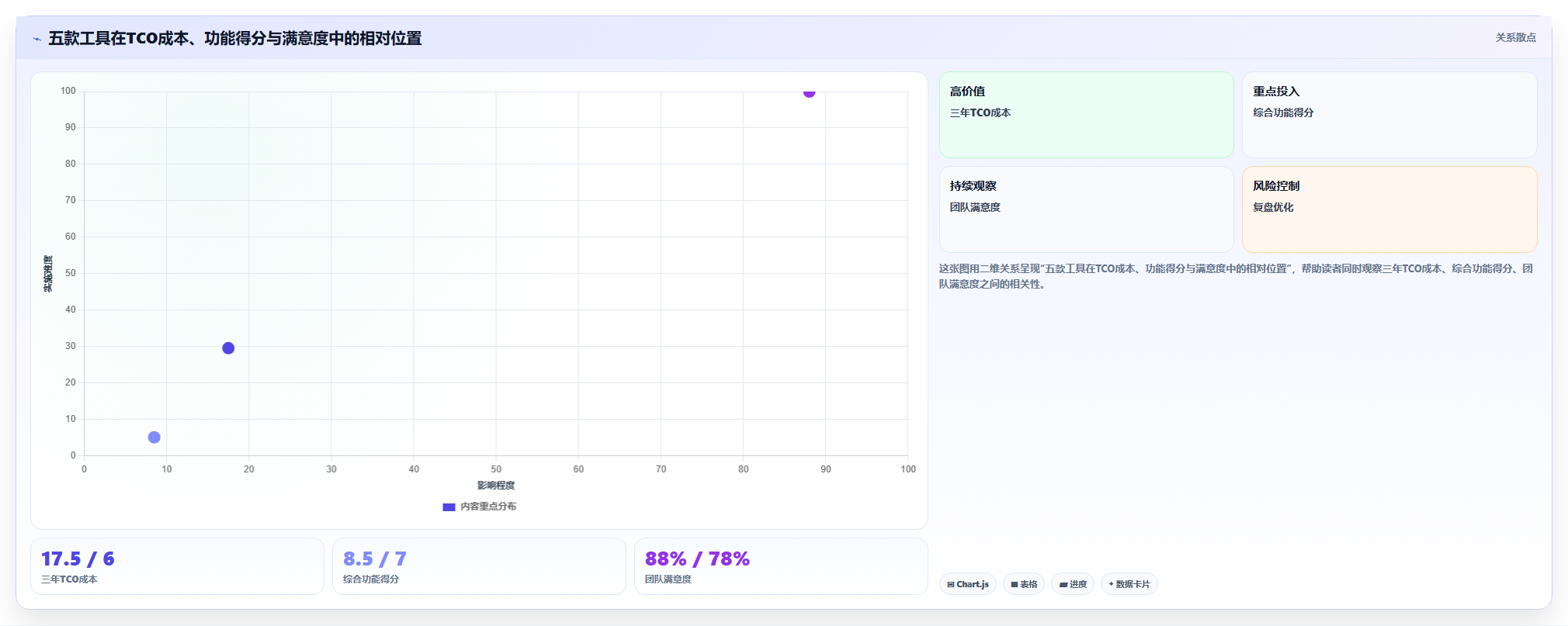Screen dimensions: 1568x626
Task: Click the 17.5 / 6 stat value
Action: 78,559
